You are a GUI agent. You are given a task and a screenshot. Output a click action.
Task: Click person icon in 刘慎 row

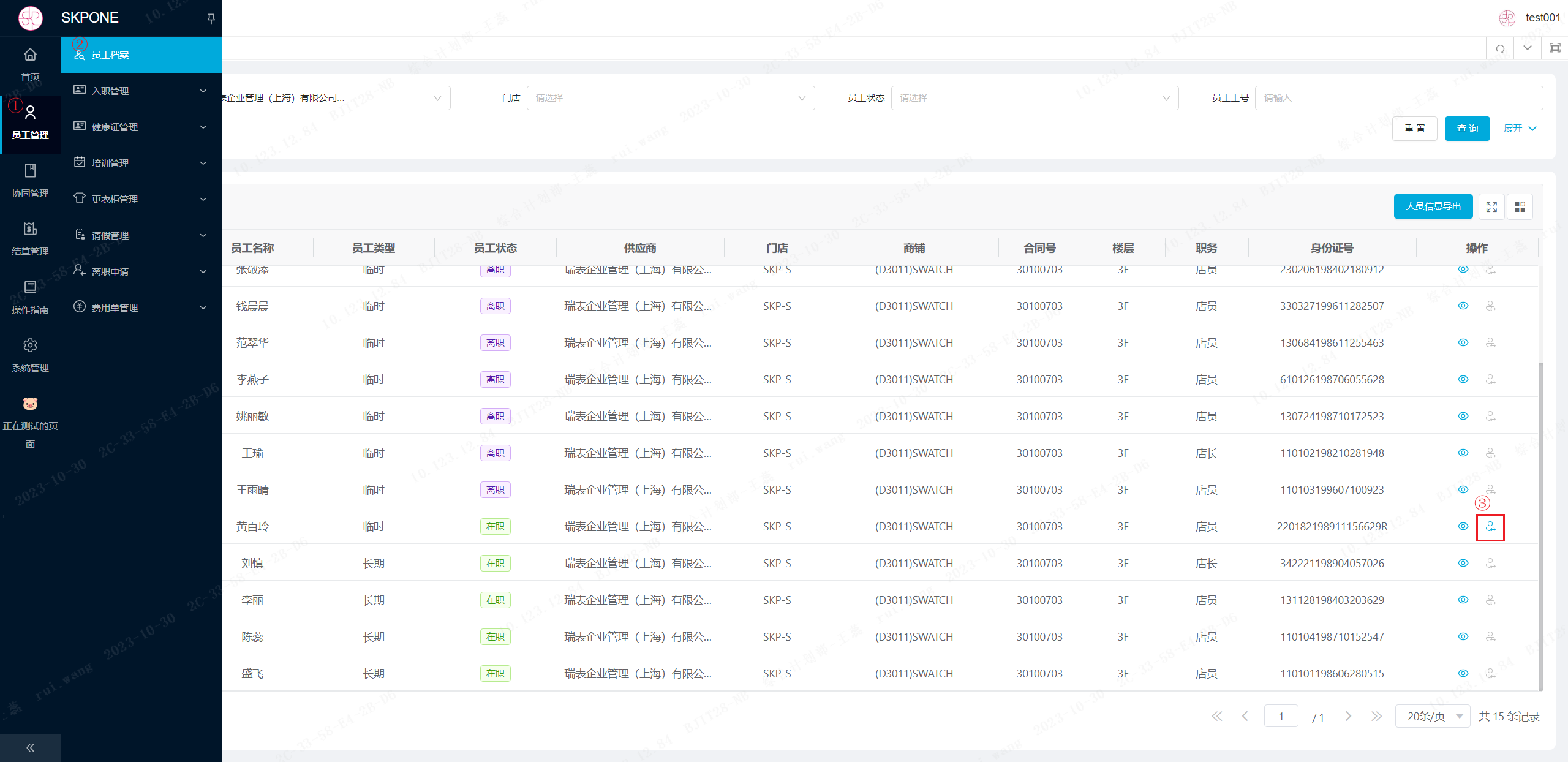click(1490, 564)
